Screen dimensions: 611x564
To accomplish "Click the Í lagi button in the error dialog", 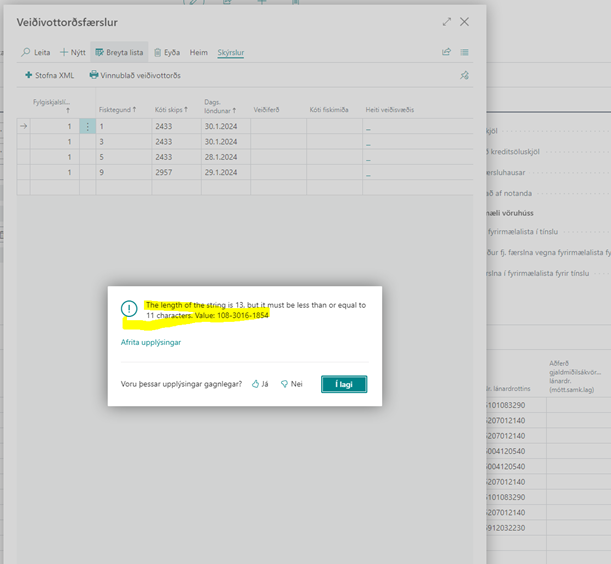I will pos(344,384).
